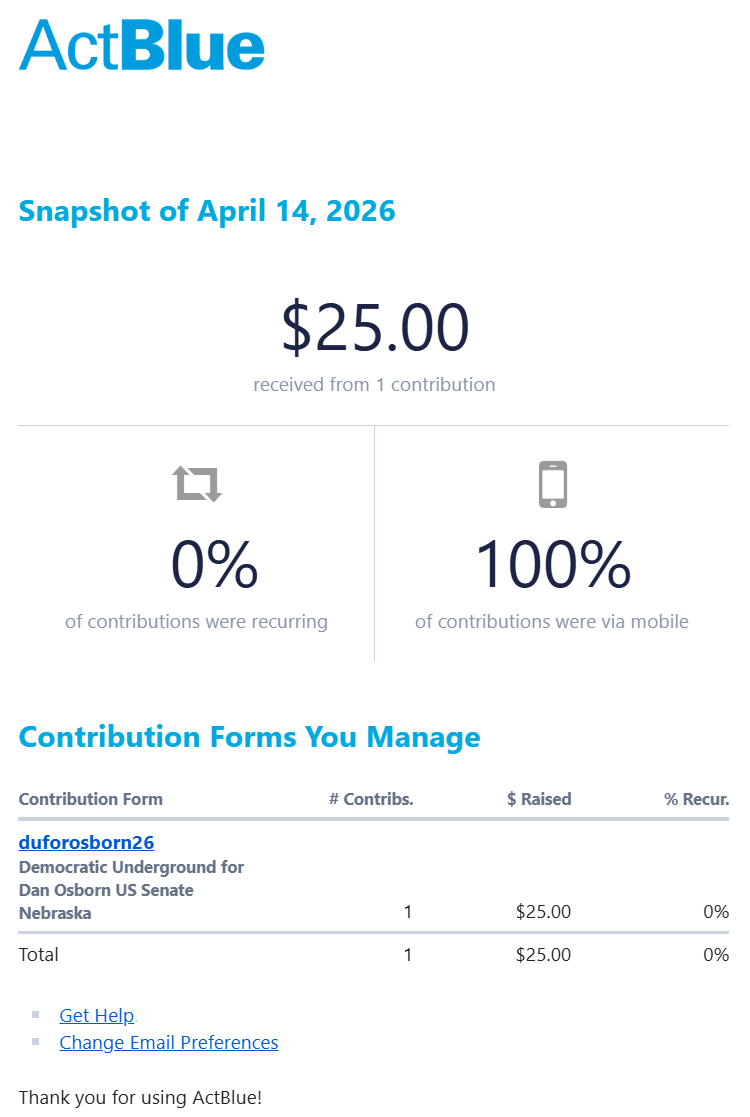Screen dimensions: 750x1117
Task: Click the Contribution Form column header
Action: click(90, 799)
